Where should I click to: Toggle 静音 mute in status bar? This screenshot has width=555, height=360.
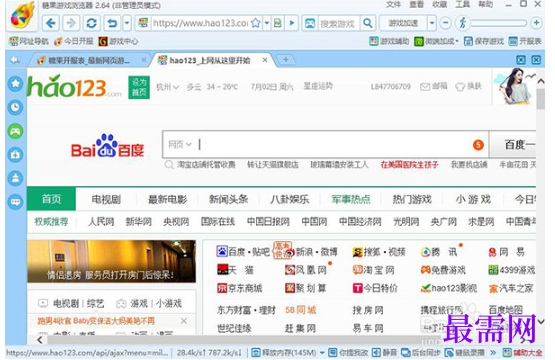click(384, 353)
